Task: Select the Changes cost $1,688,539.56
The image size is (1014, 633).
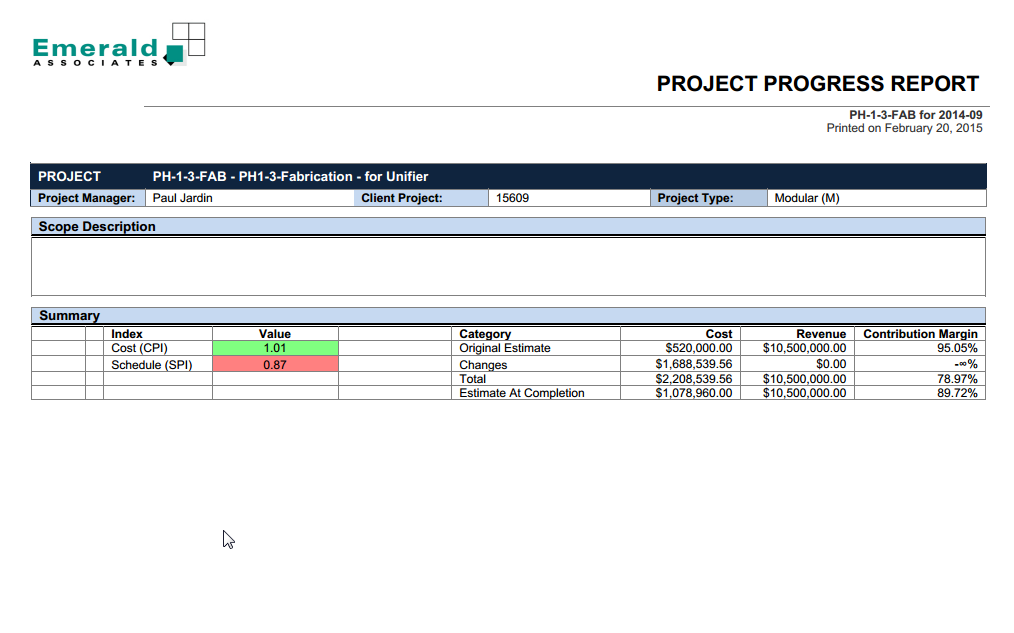Action: point(694,365)
